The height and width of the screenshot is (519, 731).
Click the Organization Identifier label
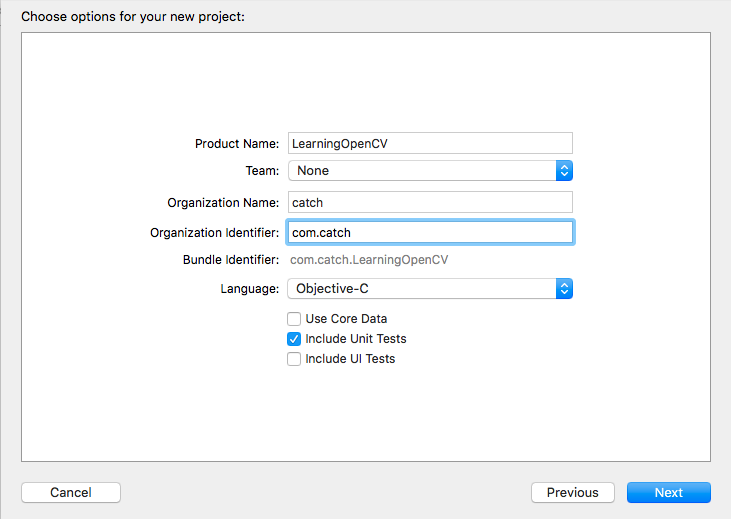point(214,233)
